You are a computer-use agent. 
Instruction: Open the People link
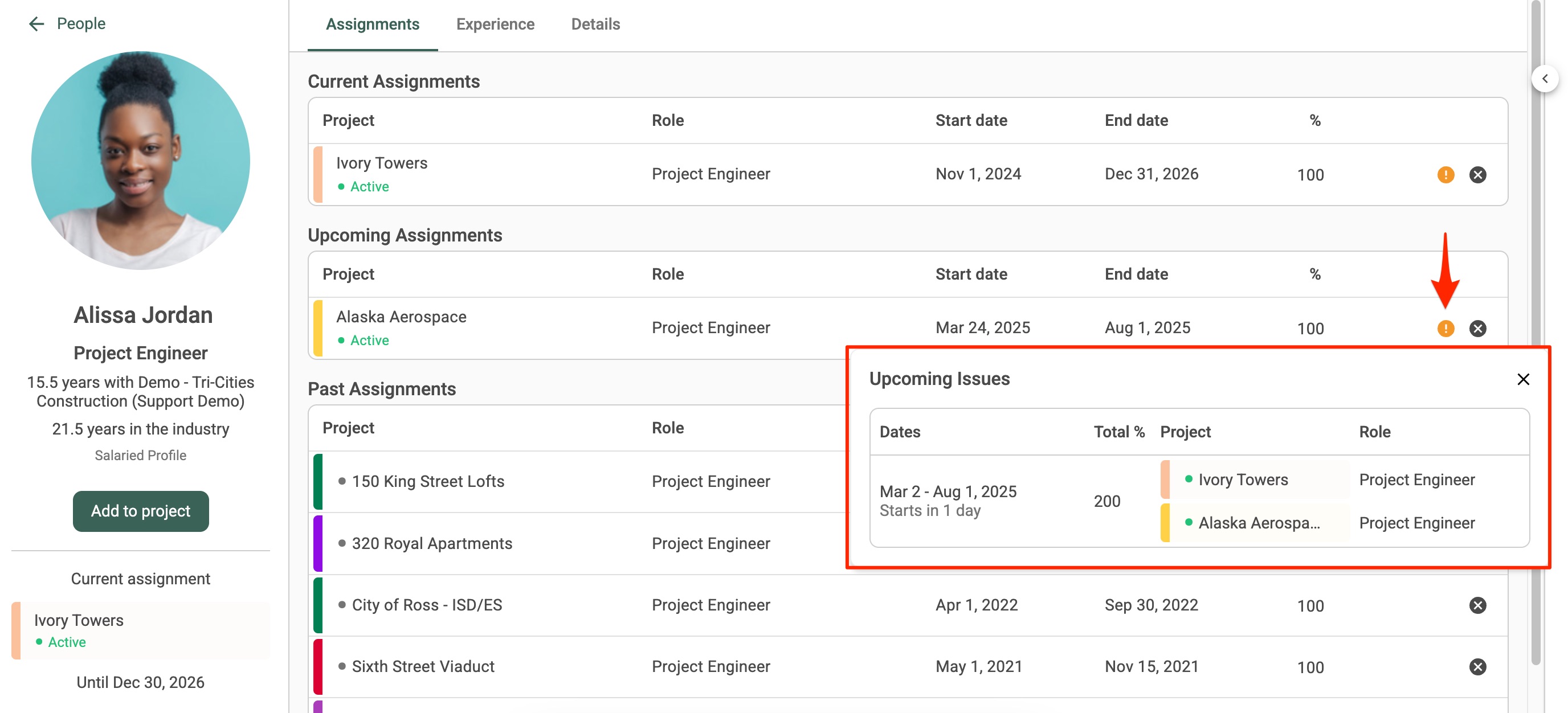[81, 24]
